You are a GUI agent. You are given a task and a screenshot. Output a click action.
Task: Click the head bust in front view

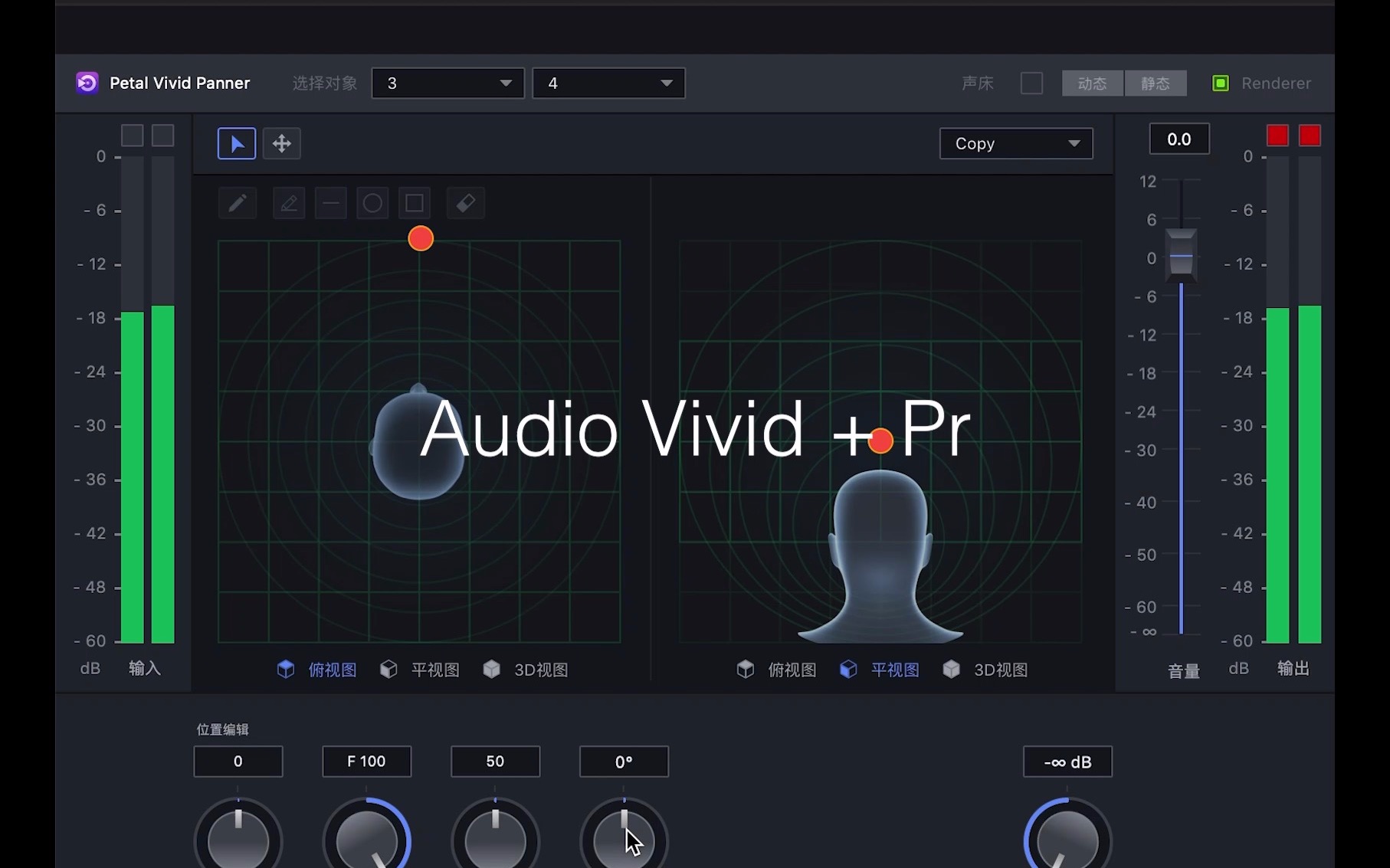[x=881, y=556]
